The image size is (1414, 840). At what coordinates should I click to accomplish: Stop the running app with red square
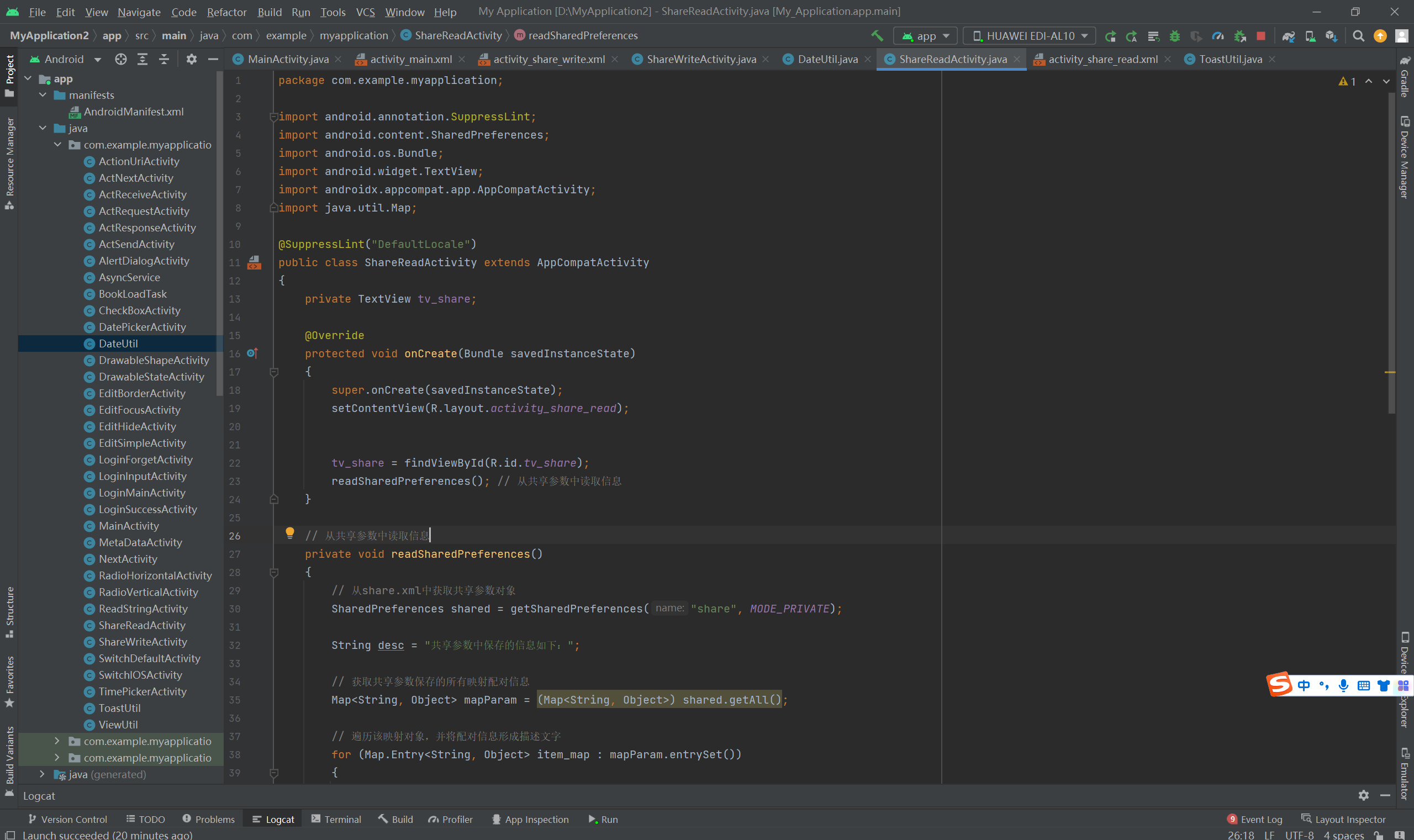click(x=1260, y=36)
